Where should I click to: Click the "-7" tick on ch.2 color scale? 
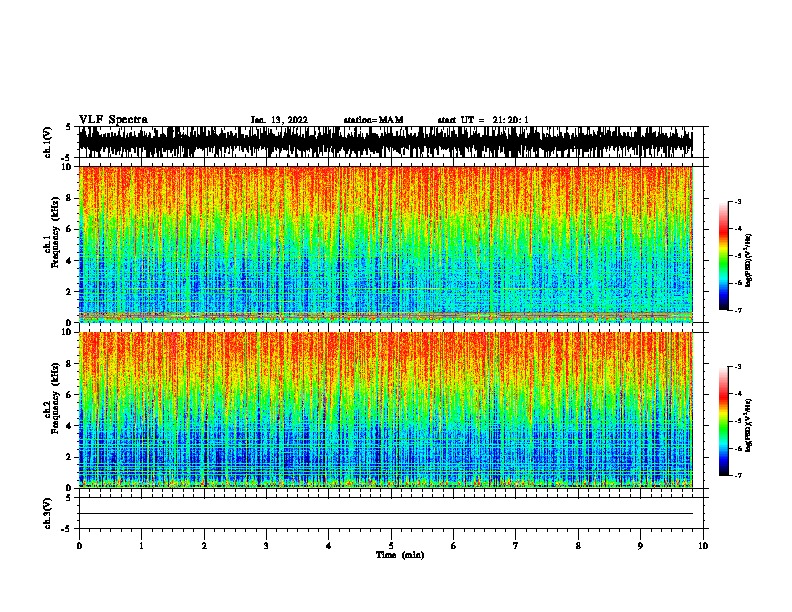737,475
